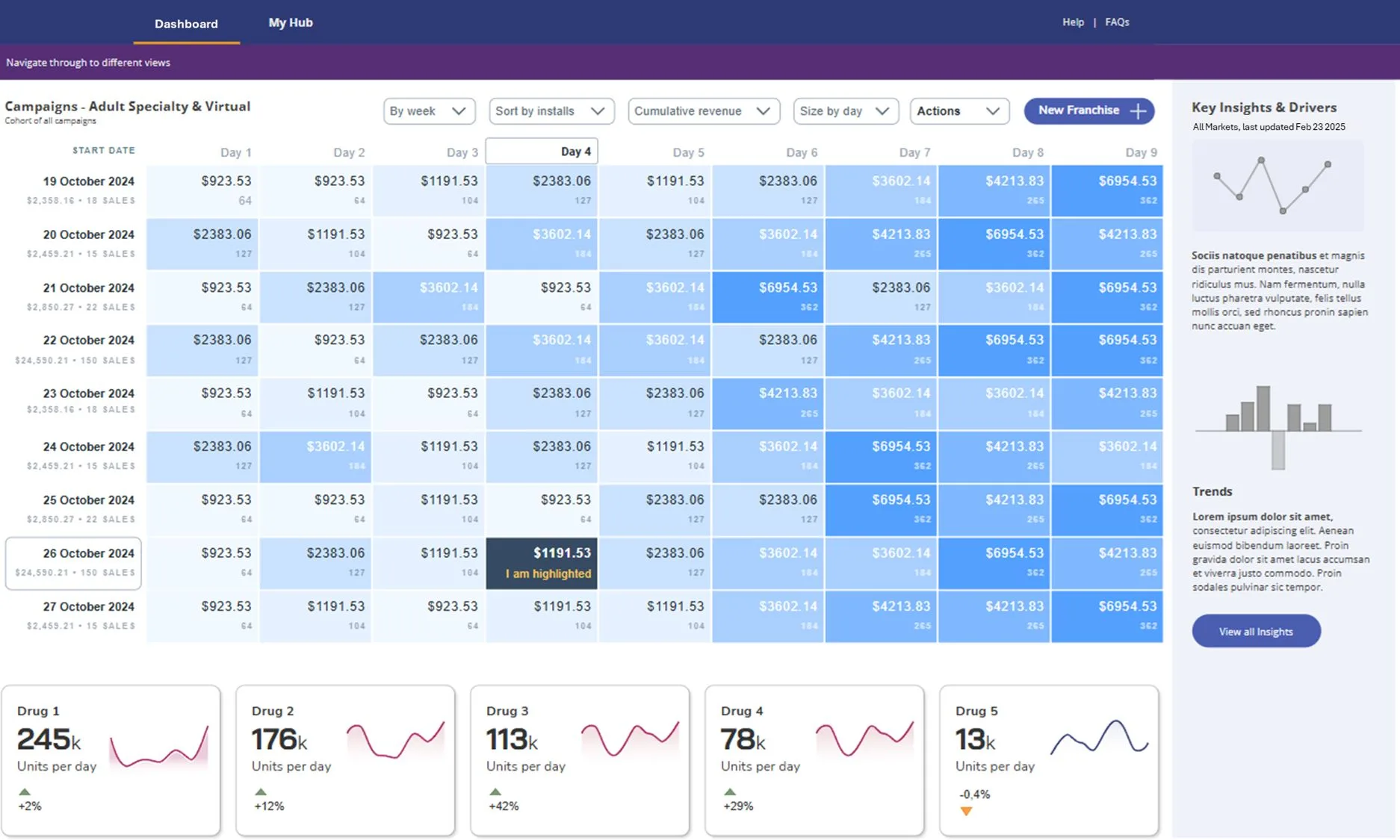Screen dimensions: 1400x840
Task: Open the Cumulative revenue dropdown
Action: [x=704, y=111]
